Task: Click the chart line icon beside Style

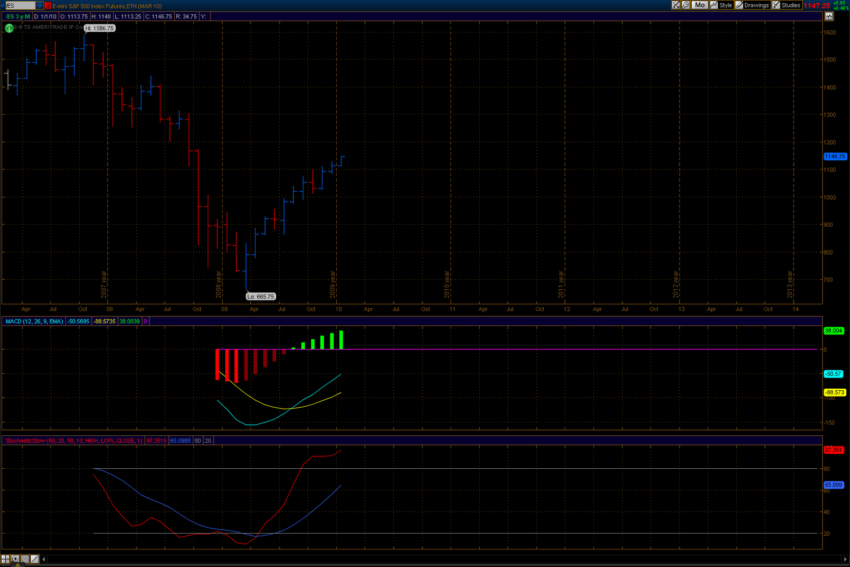Action: click(714, 5)
